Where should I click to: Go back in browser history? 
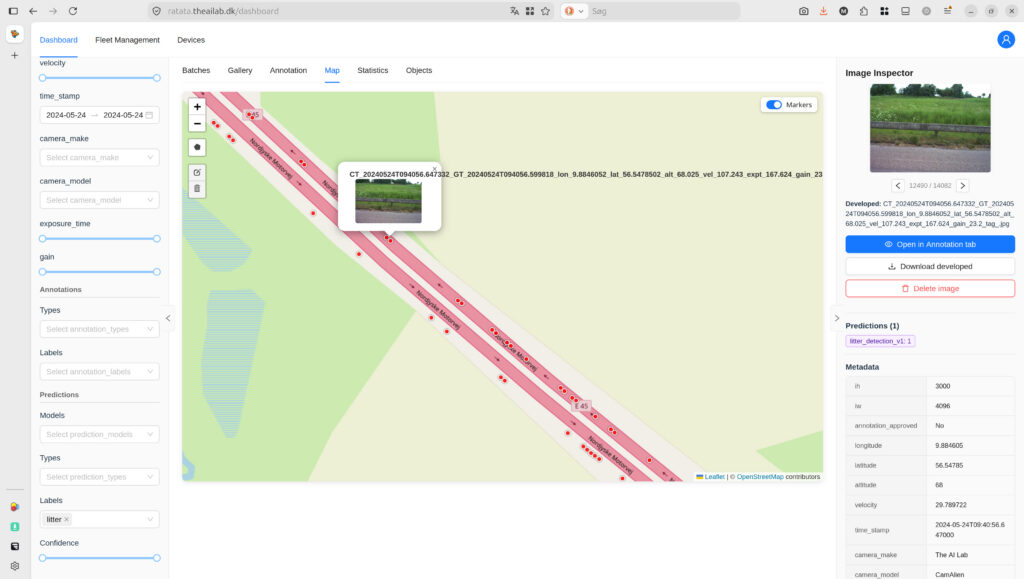33,11
